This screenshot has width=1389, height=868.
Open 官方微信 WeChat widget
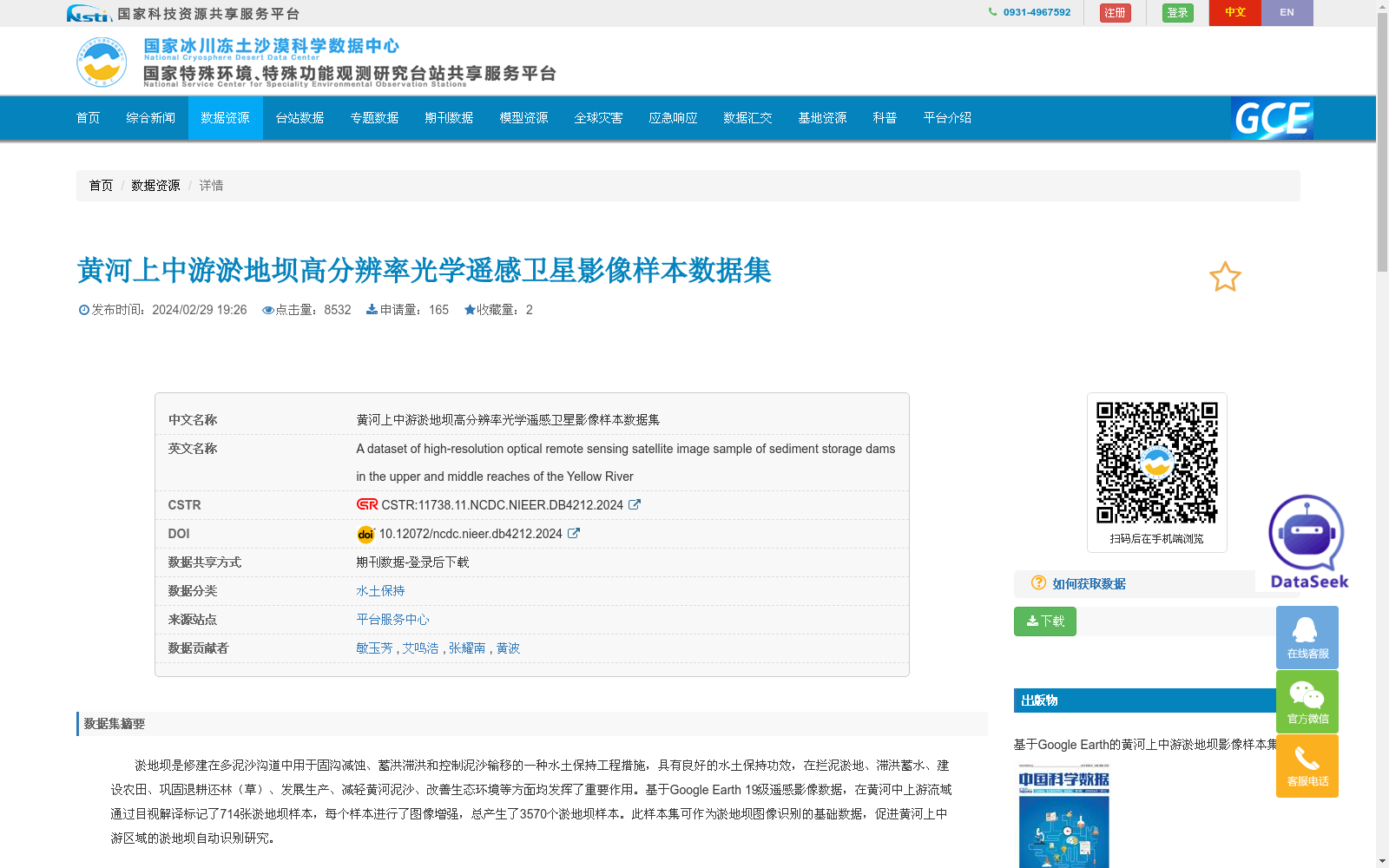pos(1307,702)
